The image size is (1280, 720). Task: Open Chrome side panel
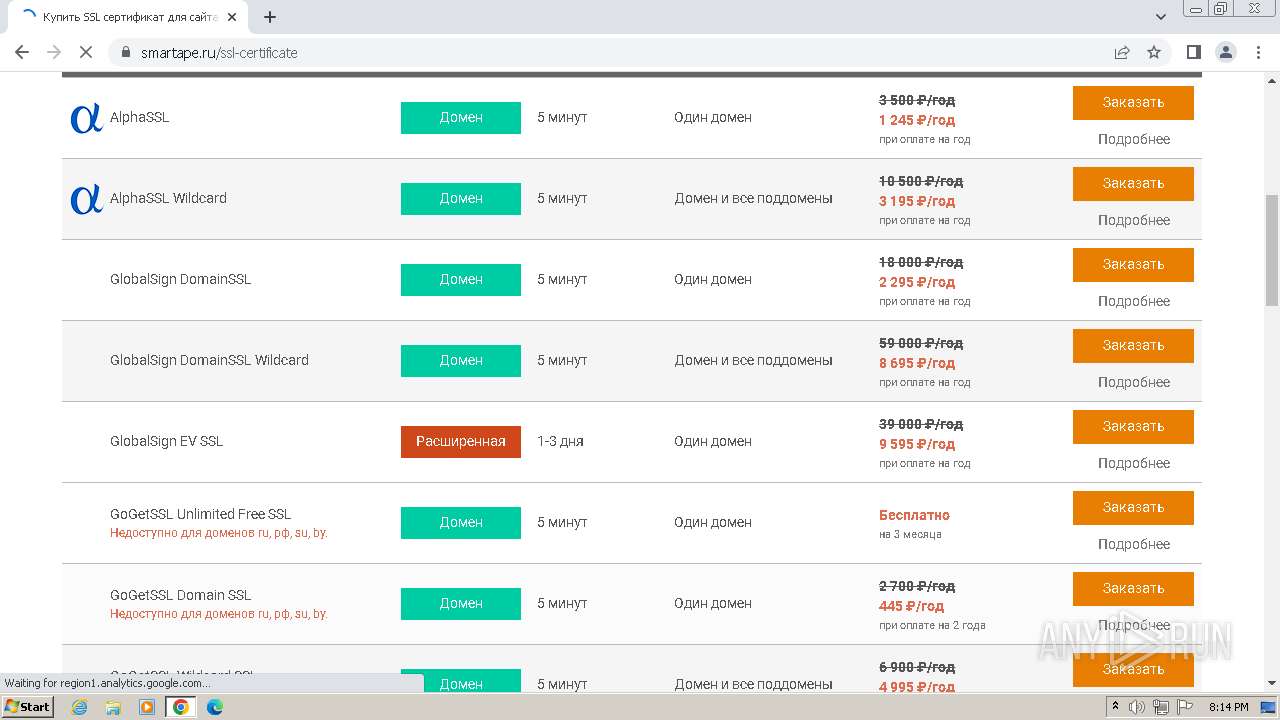point(1194,52)
